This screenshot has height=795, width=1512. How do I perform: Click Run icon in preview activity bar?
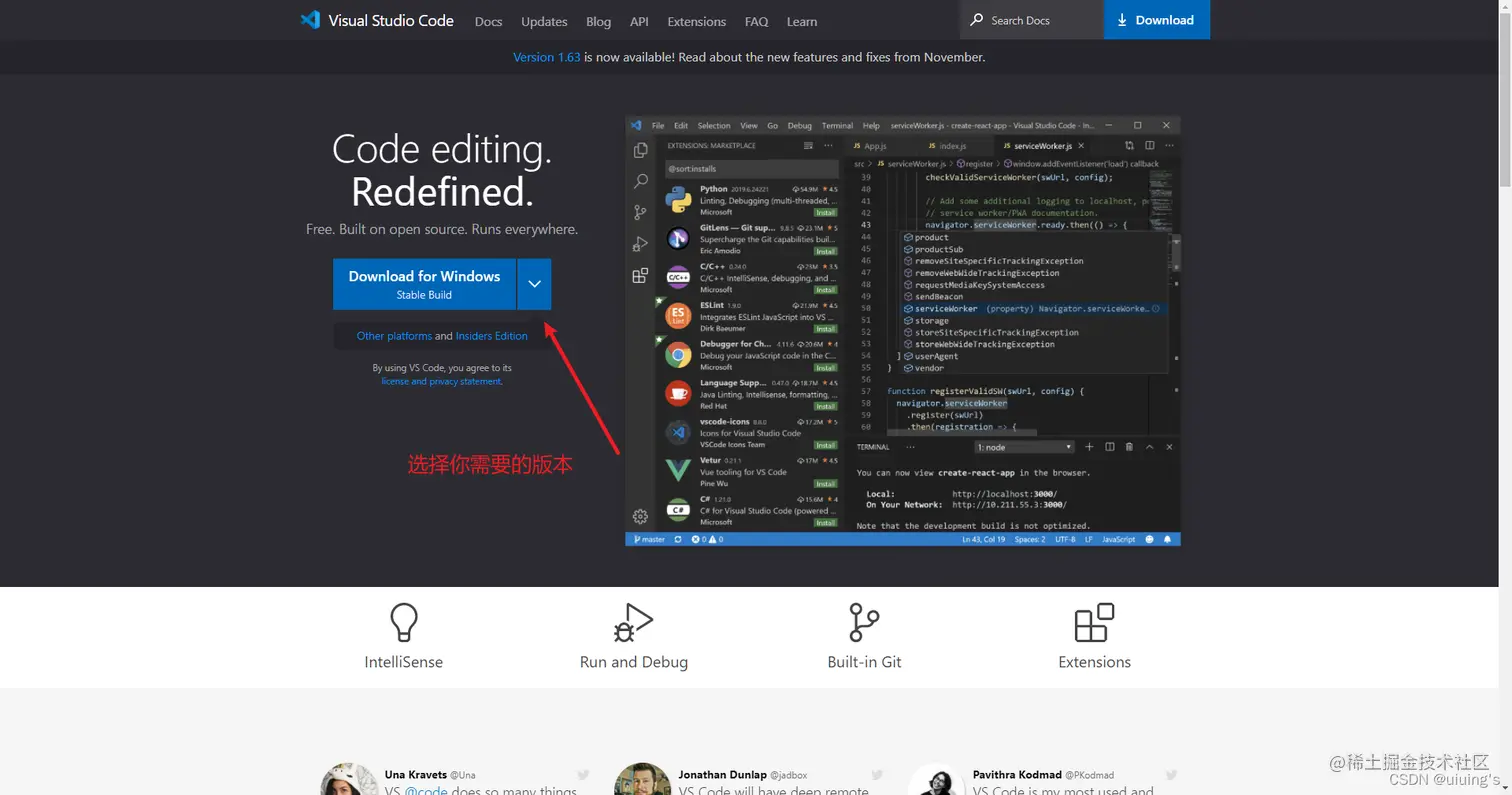[x=641, y=244]
